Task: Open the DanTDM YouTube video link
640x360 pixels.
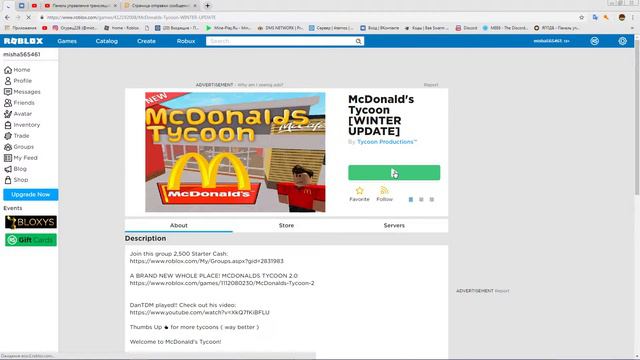Action: tap(200, 313)
